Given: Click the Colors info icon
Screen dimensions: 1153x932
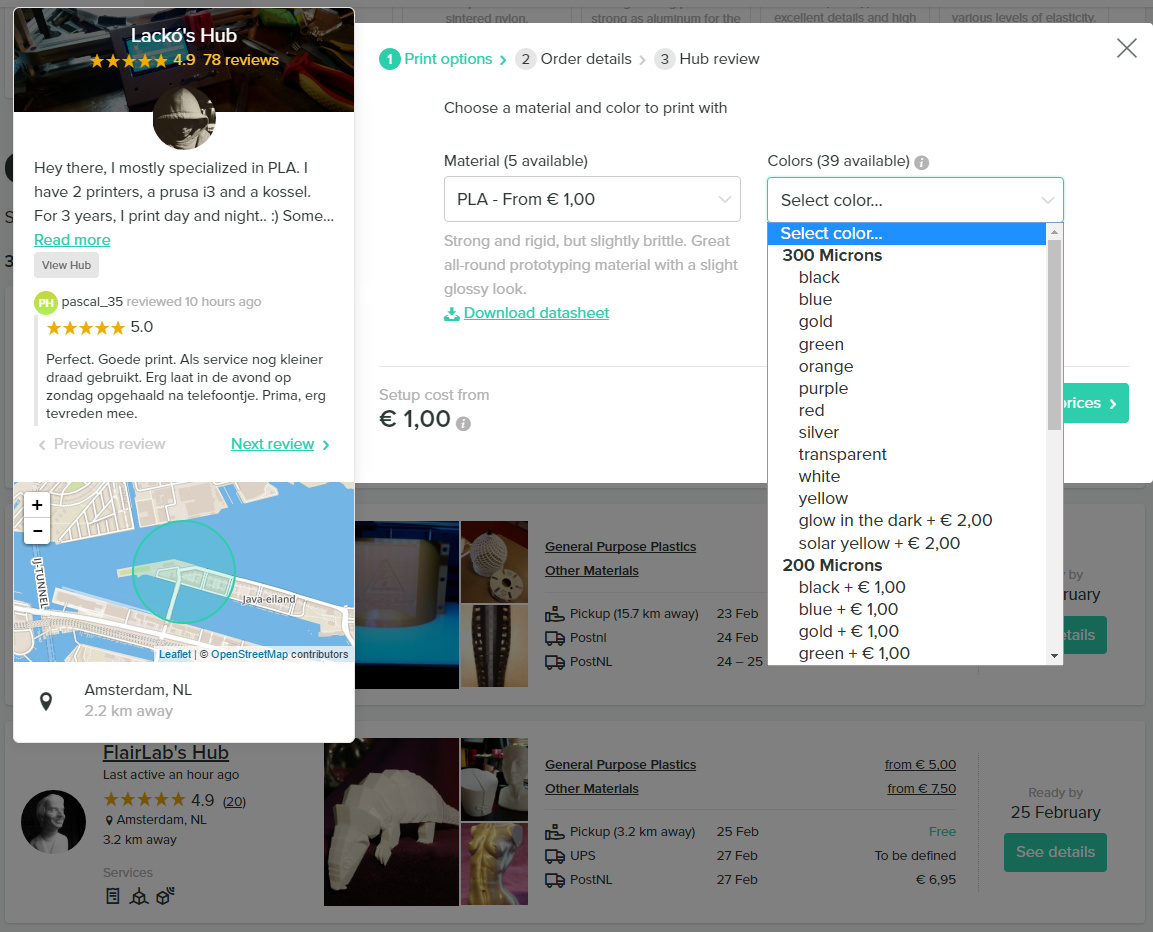Looking at the screenshot, I should coord(921,162).
